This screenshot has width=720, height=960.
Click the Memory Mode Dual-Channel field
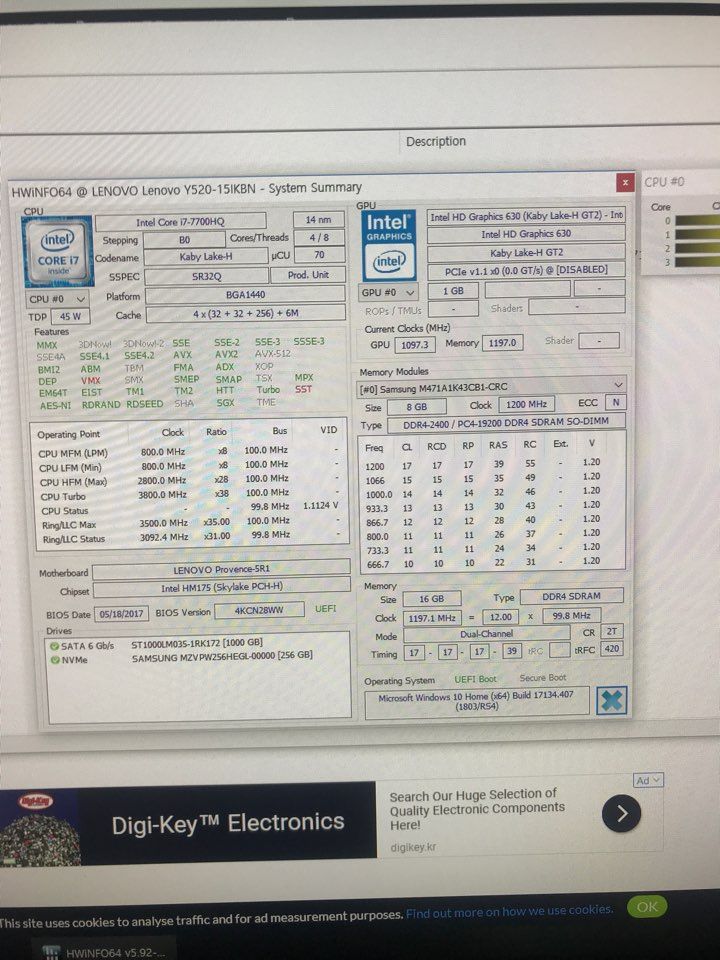[487, 634]
